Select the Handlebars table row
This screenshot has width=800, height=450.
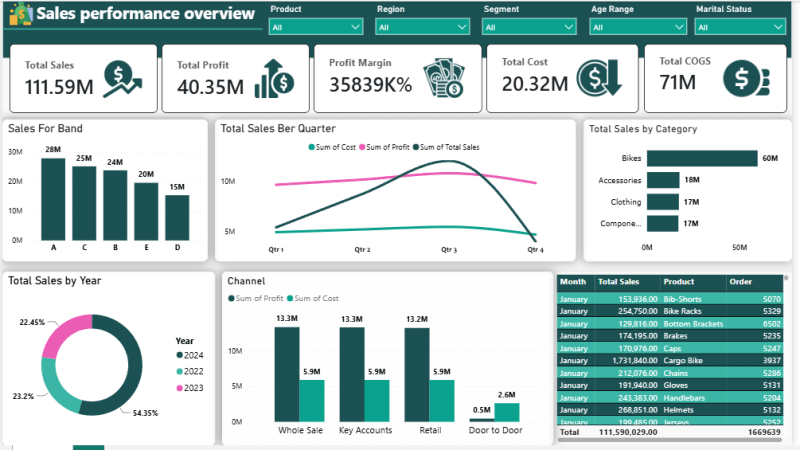pos(670,398)
